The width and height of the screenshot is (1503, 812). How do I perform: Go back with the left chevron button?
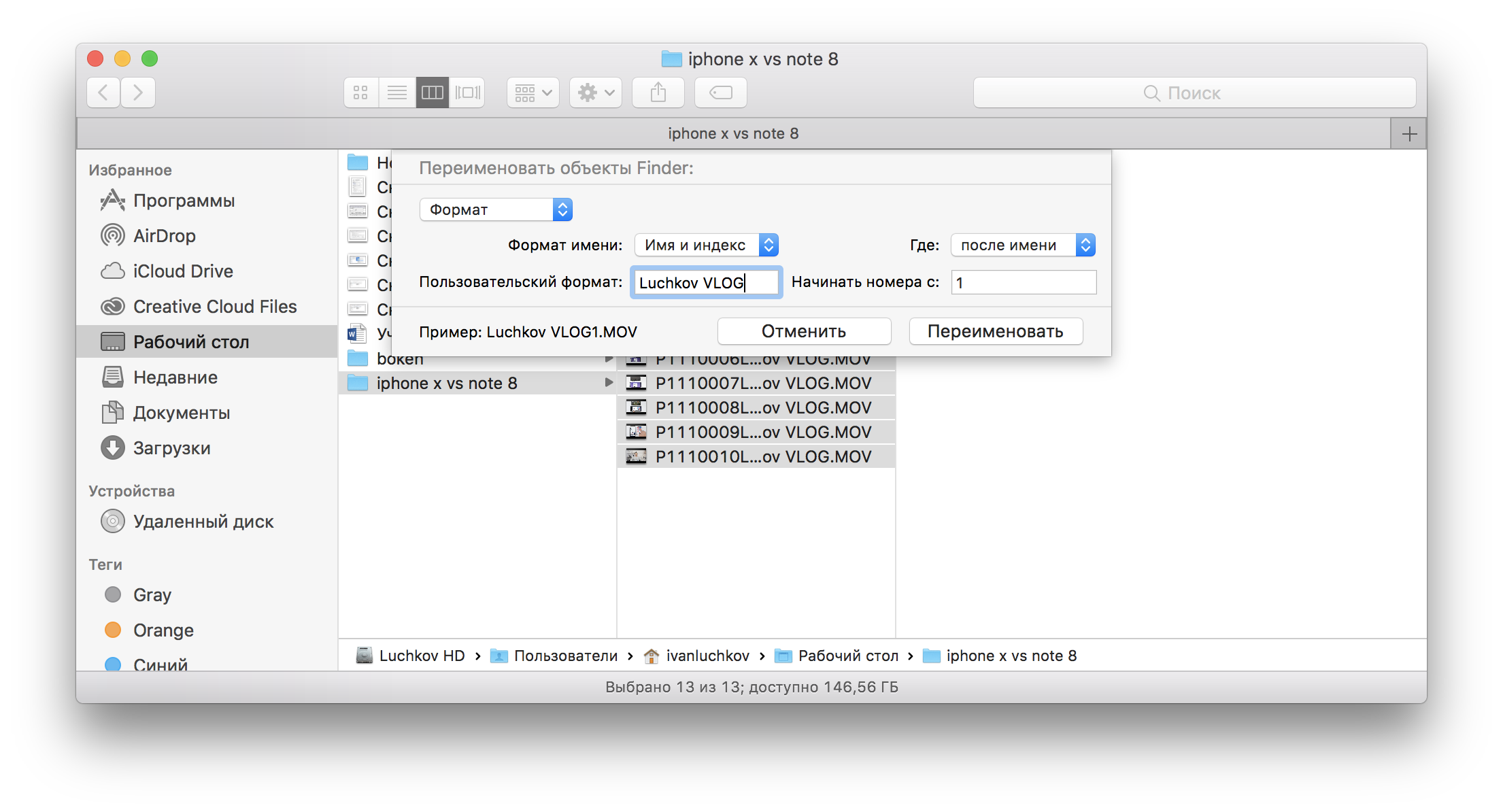click(103, 92)
